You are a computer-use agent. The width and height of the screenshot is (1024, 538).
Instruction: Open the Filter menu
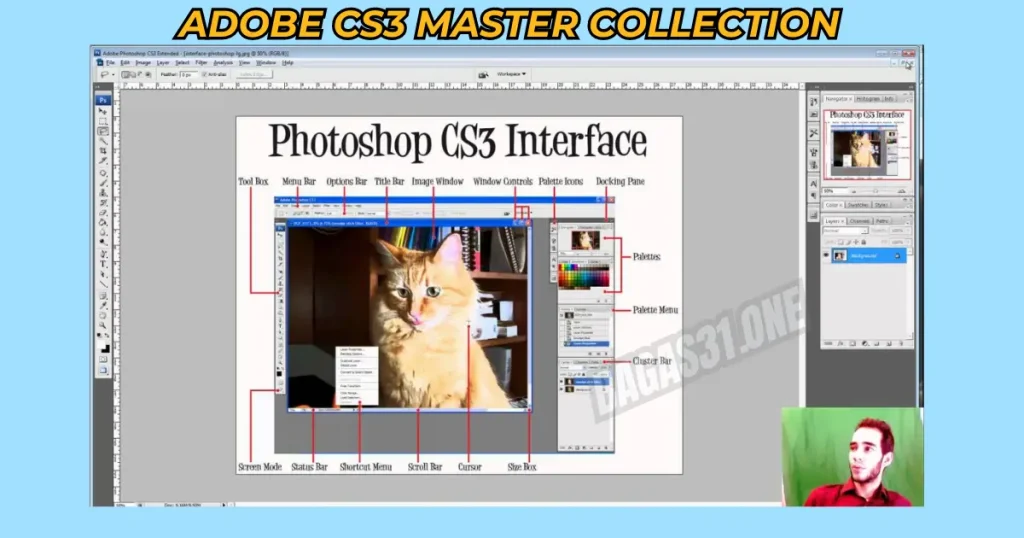point(201,63)
